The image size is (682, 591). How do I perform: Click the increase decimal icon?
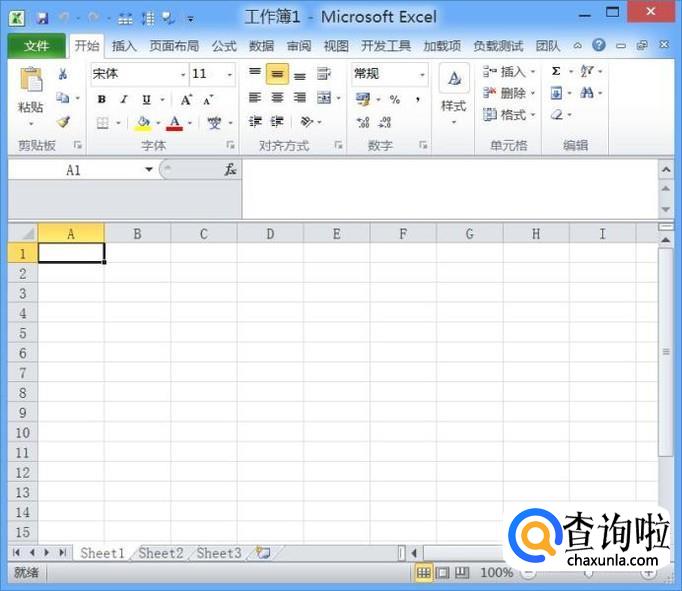(x=363, y=122)
